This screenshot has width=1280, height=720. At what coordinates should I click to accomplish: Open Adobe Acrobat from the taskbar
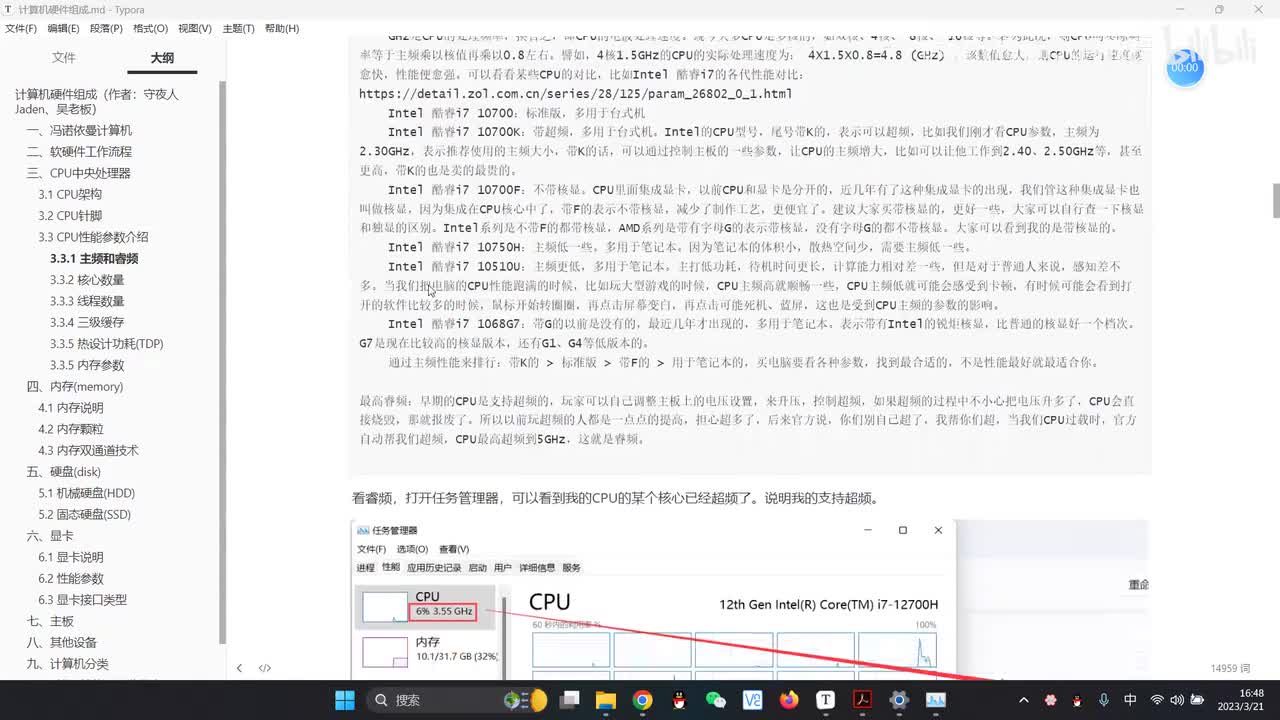(x=862, y=700)
